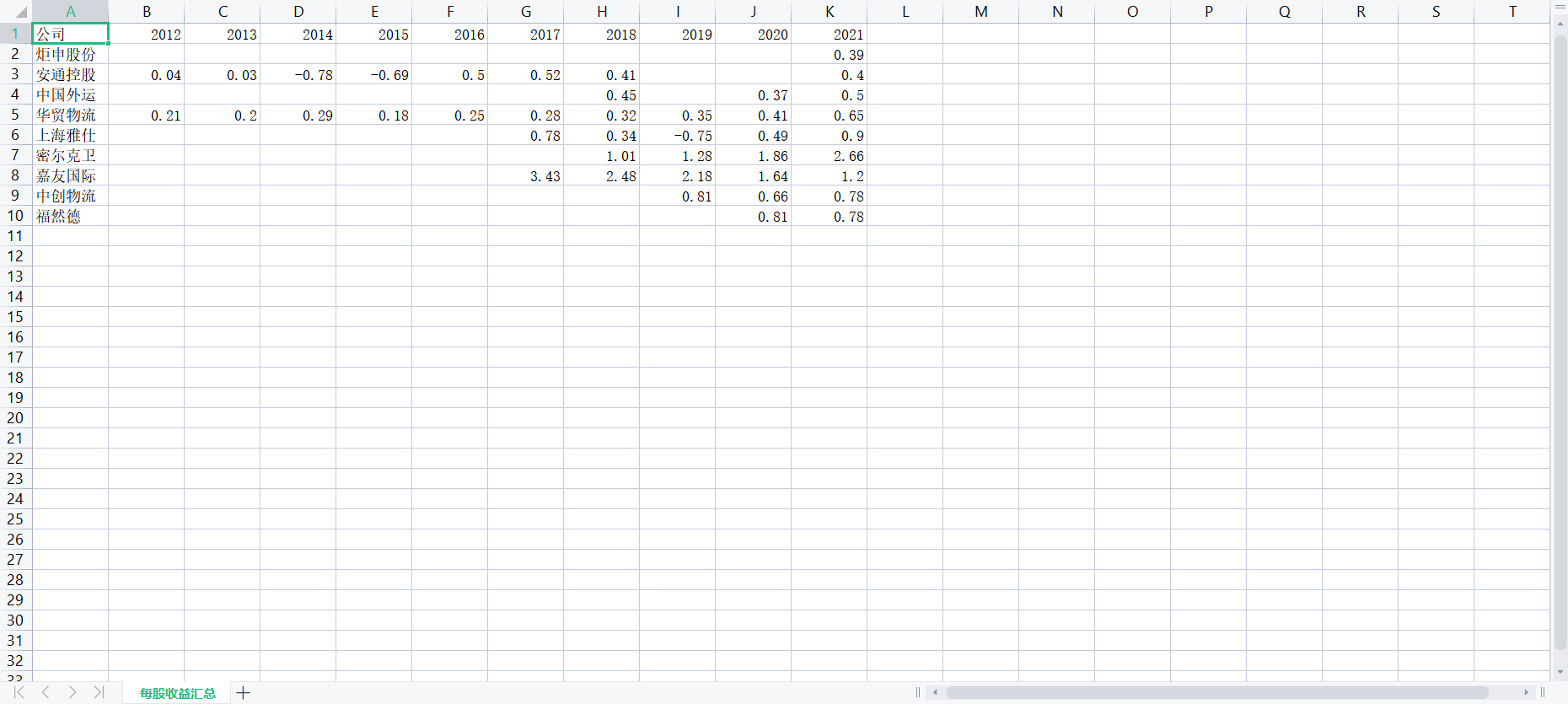Click the 2012 year header cell
Viewport: 1568px width, 704px height.
click(x=147, y=34)
